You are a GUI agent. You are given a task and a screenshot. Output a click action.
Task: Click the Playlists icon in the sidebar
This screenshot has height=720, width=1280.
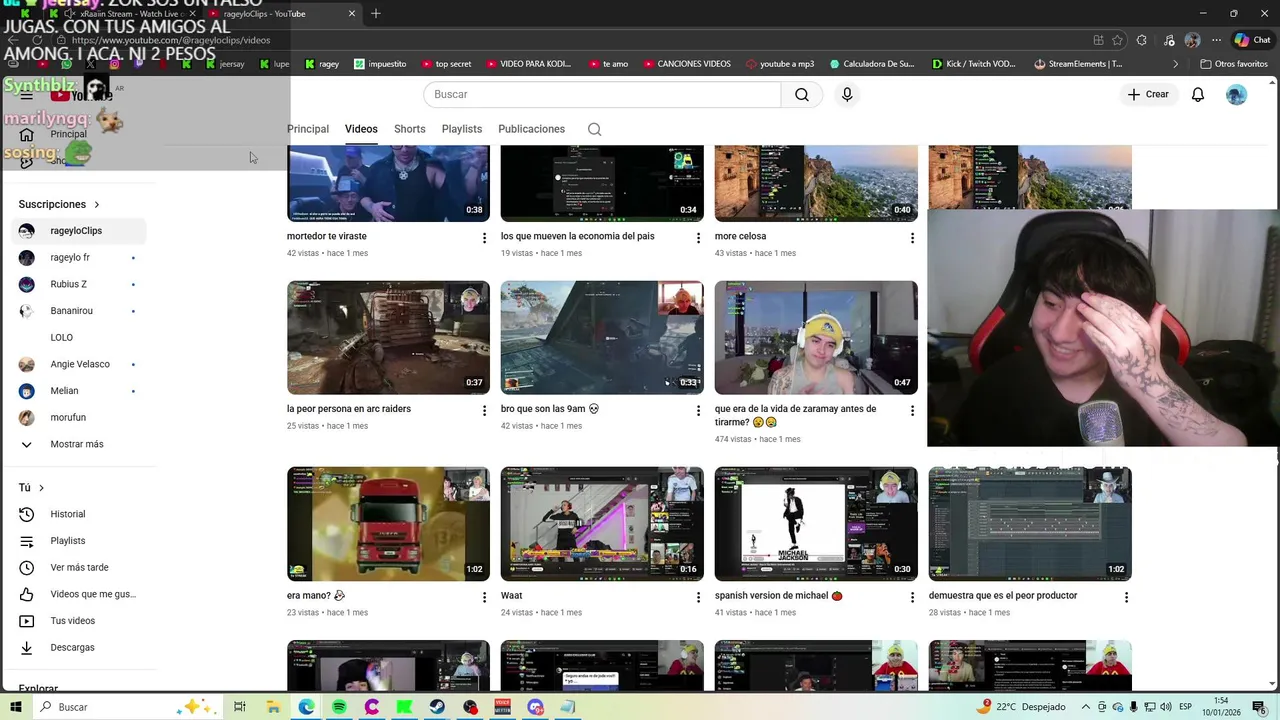[27, 541]
